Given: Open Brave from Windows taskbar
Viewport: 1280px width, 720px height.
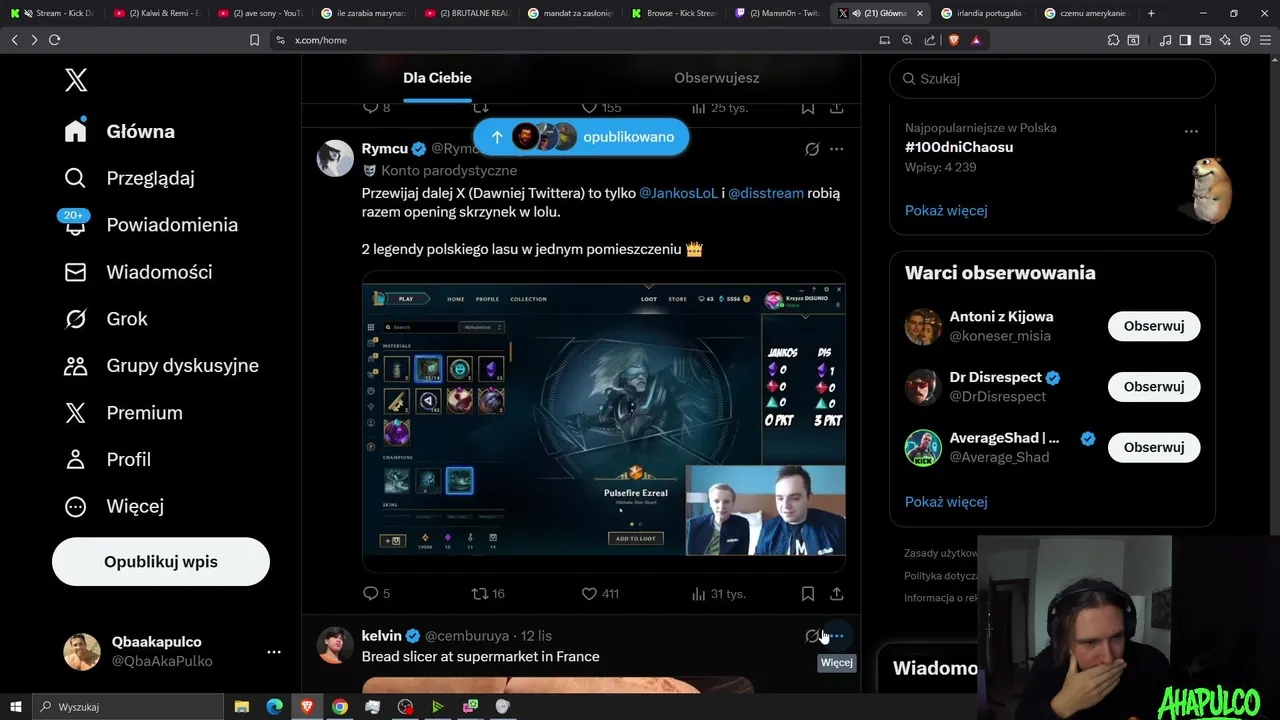Looking at the screenshot, I should coord(307,706).
